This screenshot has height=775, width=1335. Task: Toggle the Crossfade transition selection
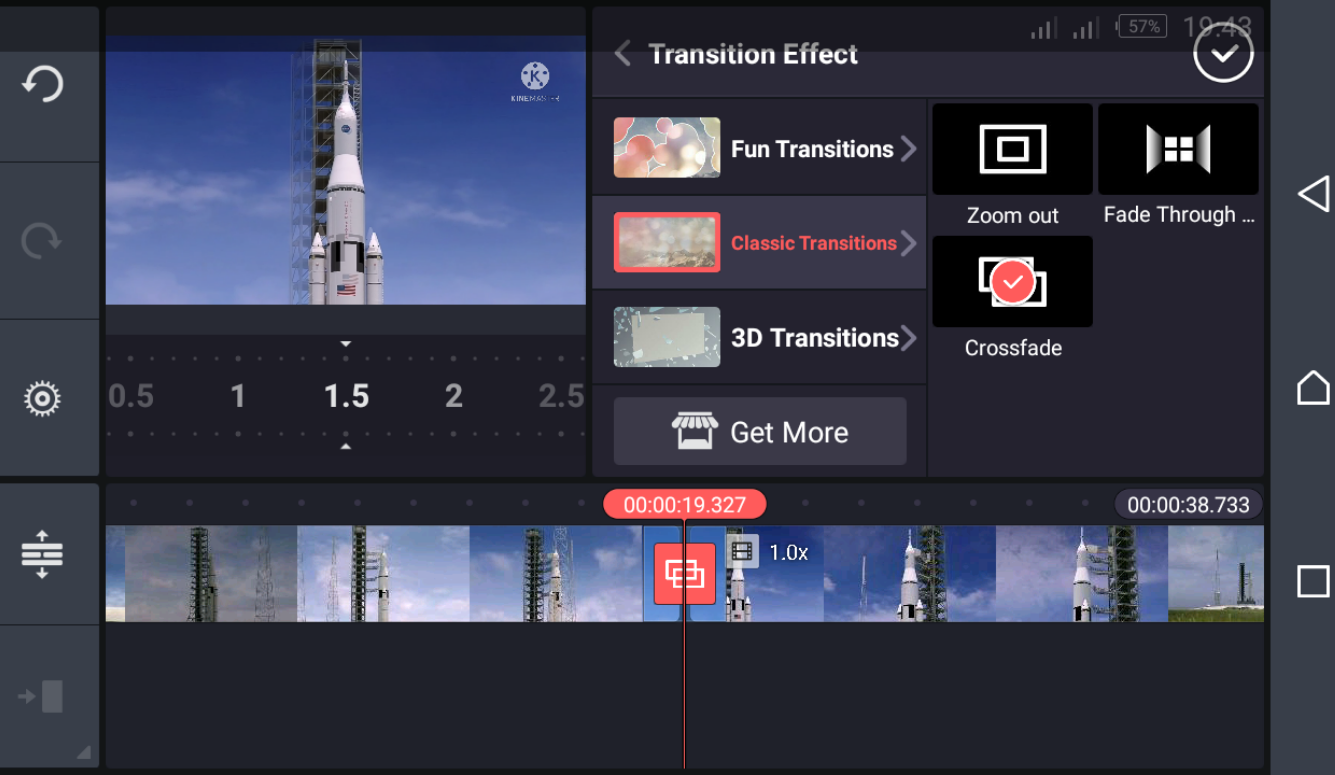point(1011,281)
